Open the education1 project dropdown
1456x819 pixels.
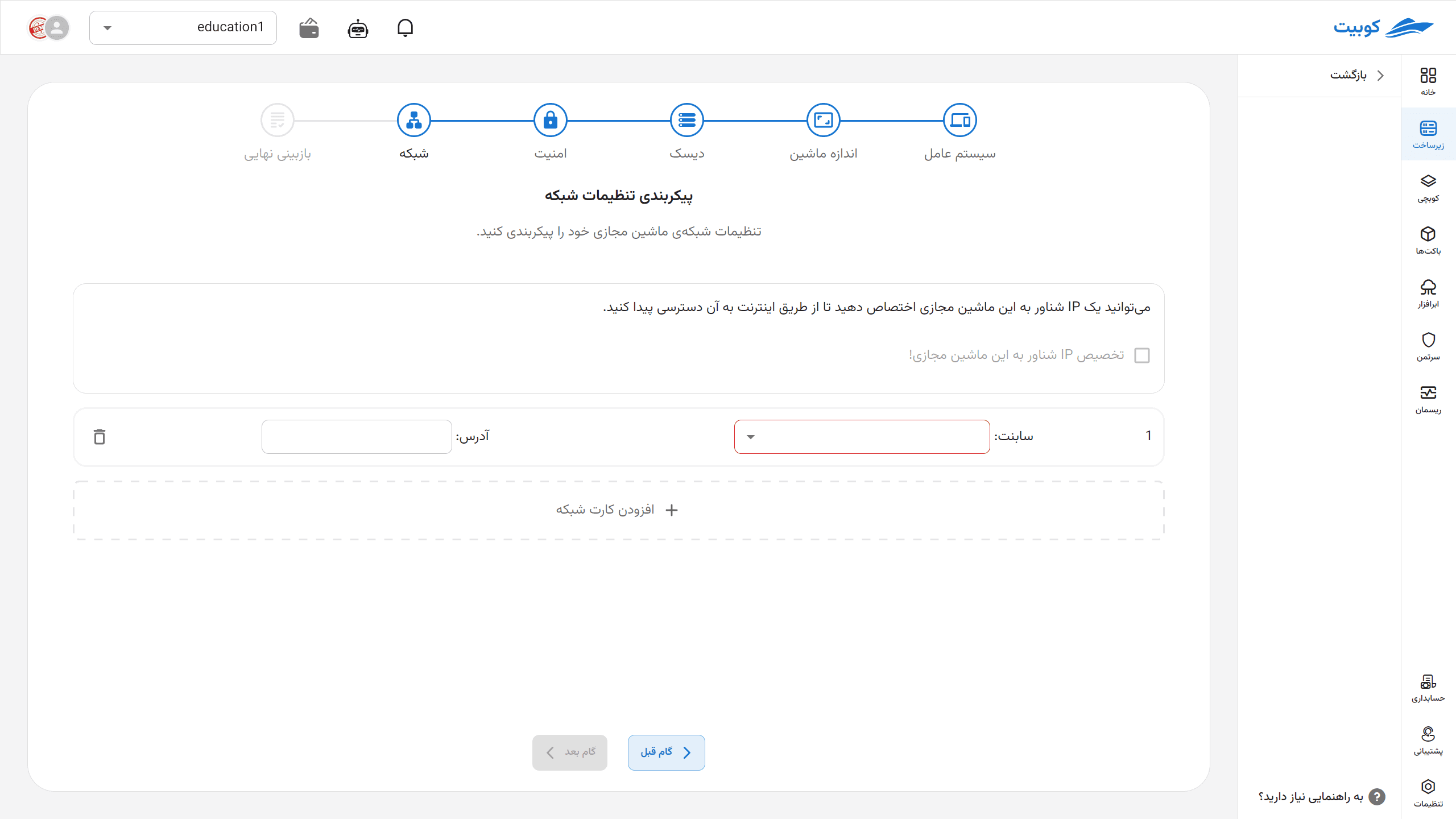coord(183,27)
